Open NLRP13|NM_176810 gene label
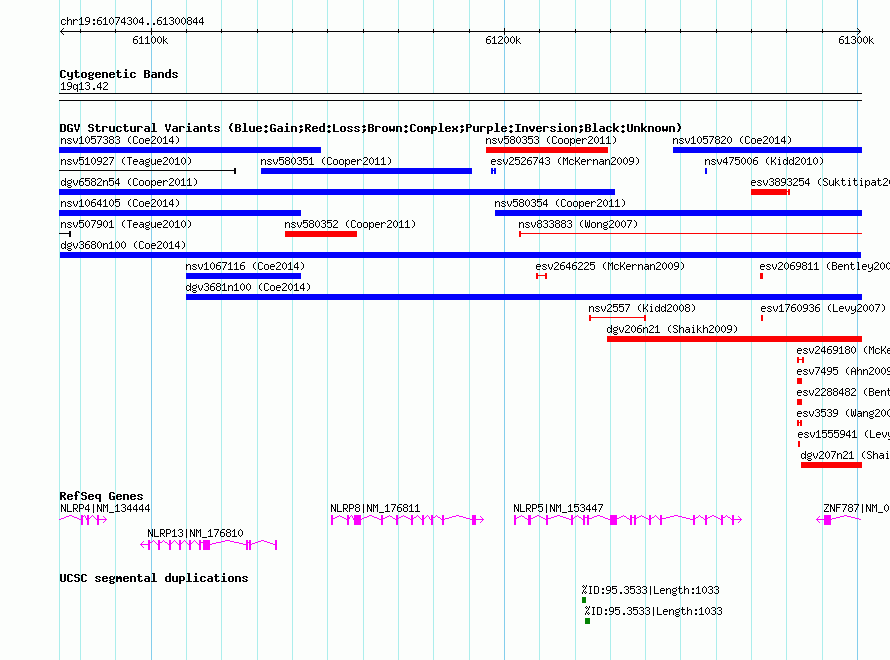 click(x=195, y=533)
